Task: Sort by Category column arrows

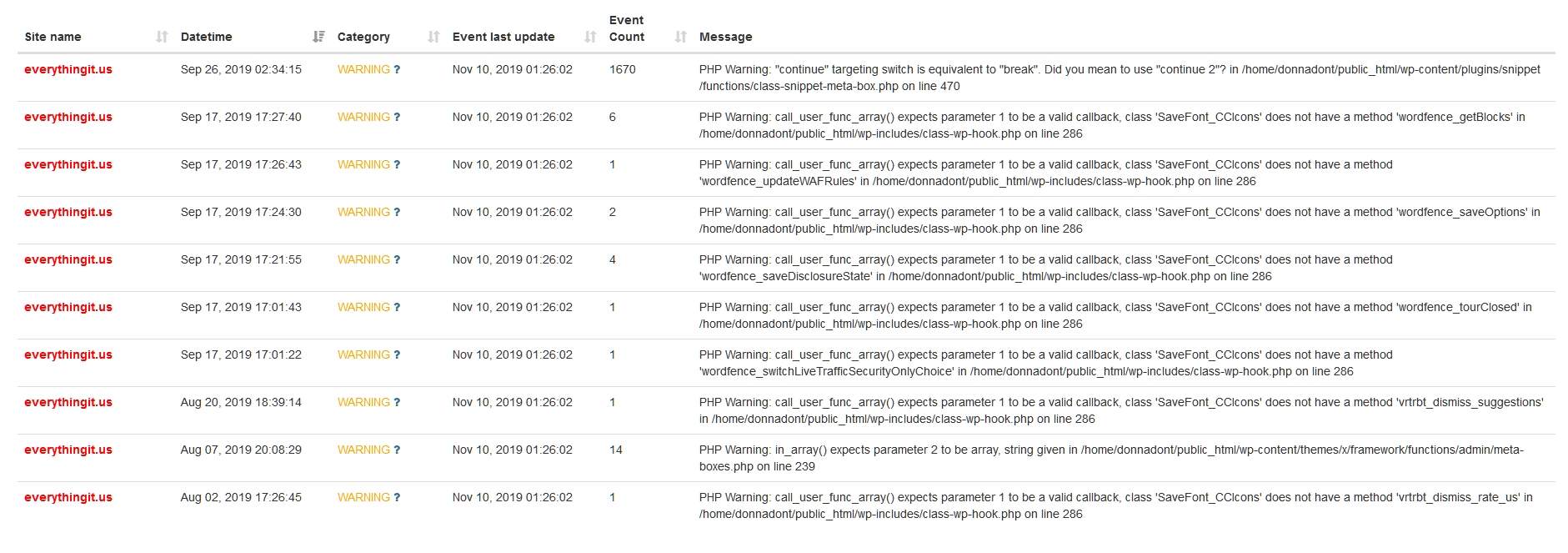Action: [x=433, y=37]
